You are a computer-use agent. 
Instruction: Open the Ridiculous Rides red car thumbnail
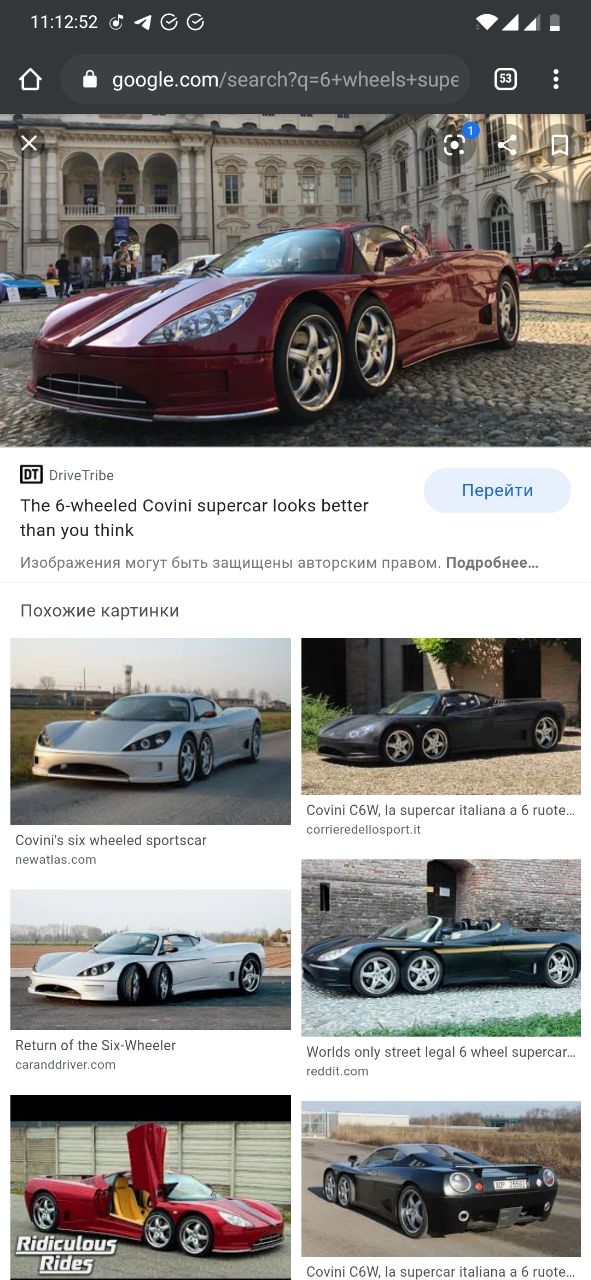(x=150, y=1187)
